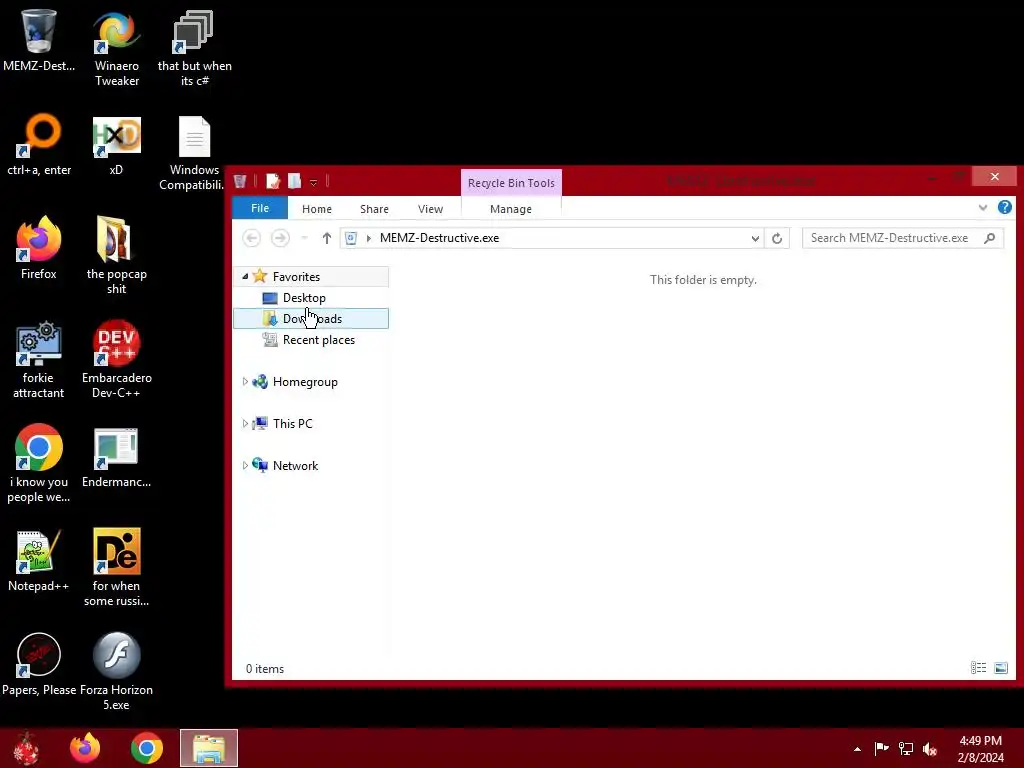Select Downloads under Favorites
Image resolution: width=1024 pixels, height=768 pixels.
point(312,319)
